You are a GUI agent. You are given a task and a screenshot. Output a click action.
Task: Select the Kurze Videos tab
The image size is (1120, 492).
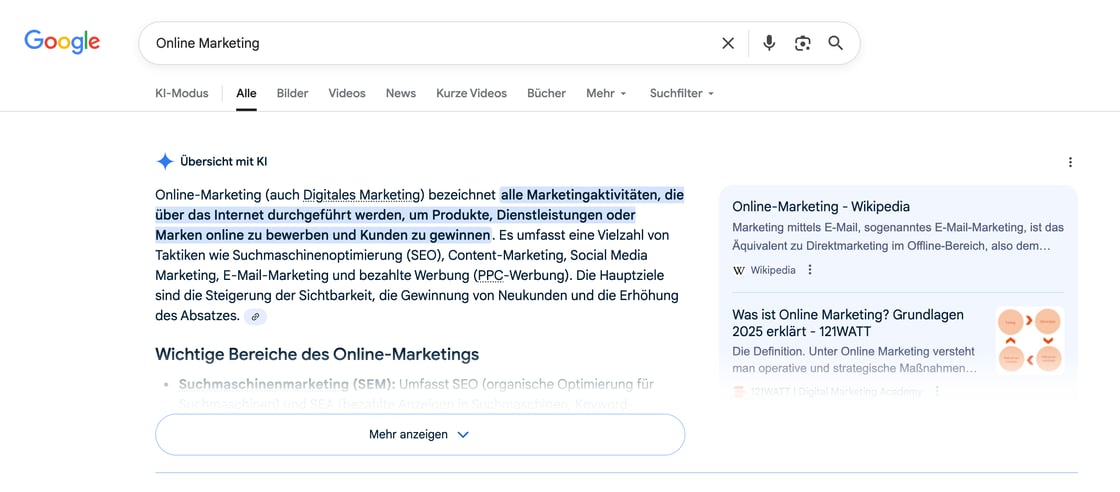[x=471, y=93]
